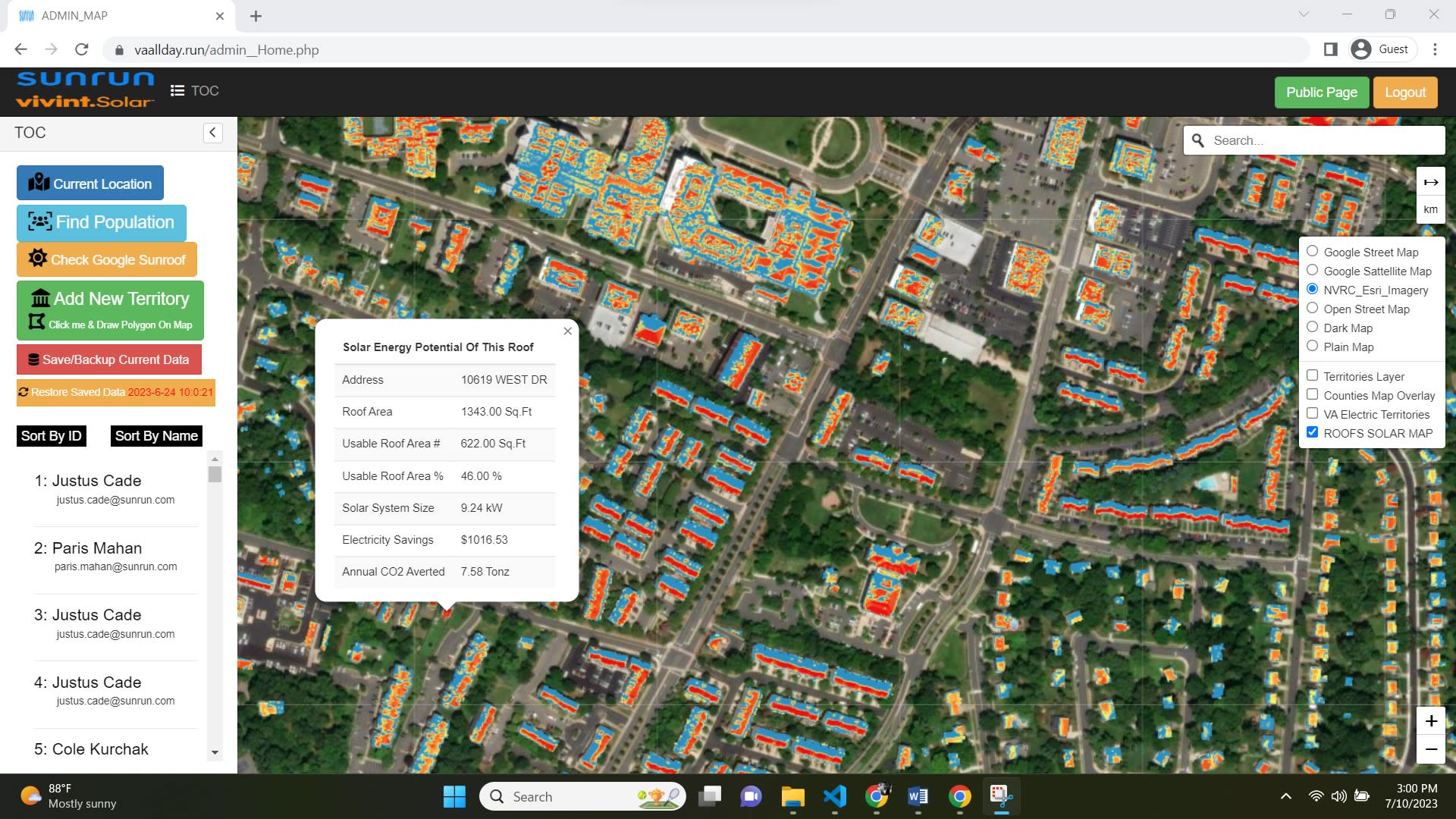Click the map zoom in control
This screenshot has width=1456, height=819.
1432,720
